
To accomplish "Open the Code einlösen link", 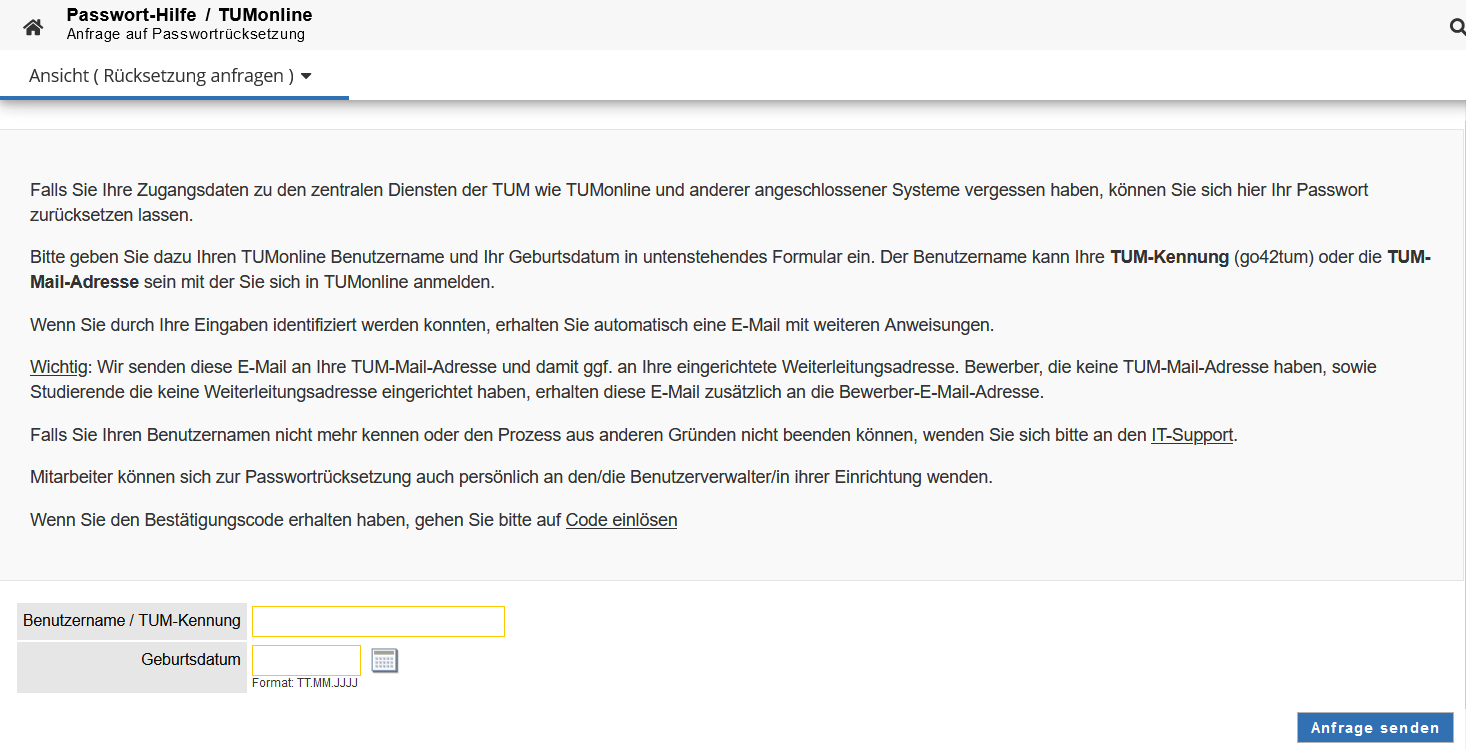I will (x=621, y=520).
